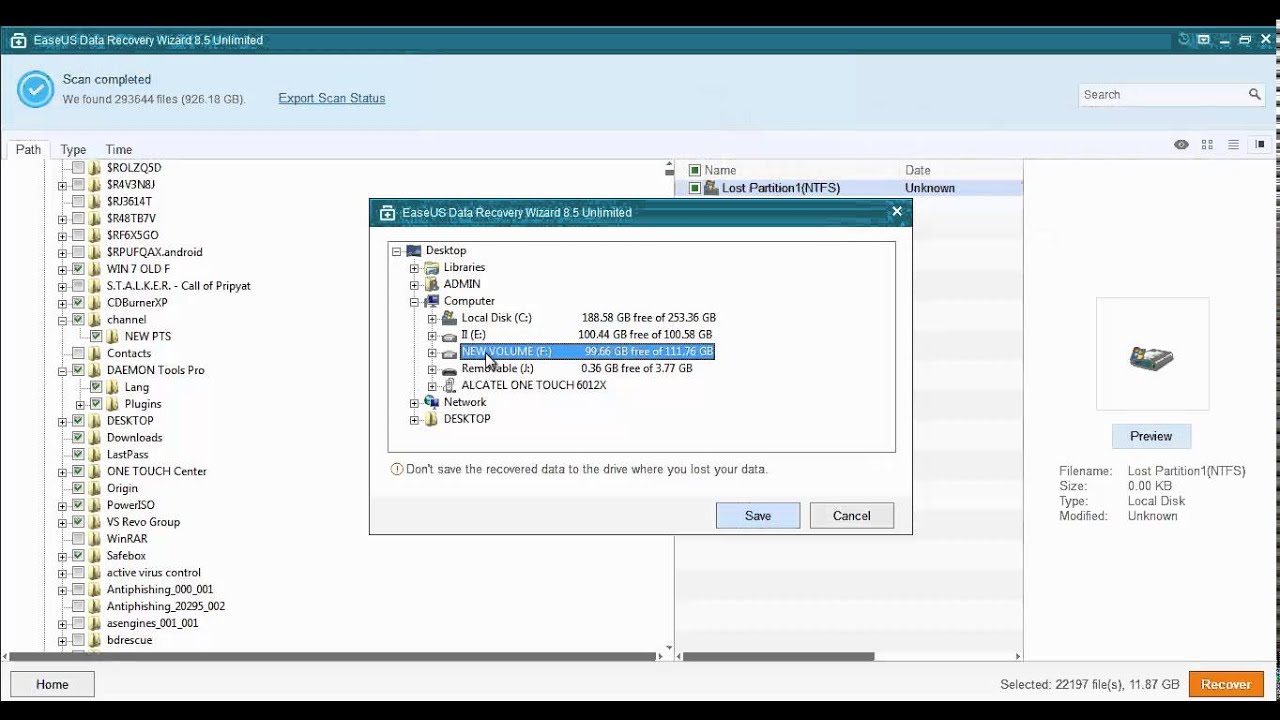Select NEW VOLUME (F:) in dialog tree
The height and width of the screenshot is (720, 1280).
tap(587, 352)
